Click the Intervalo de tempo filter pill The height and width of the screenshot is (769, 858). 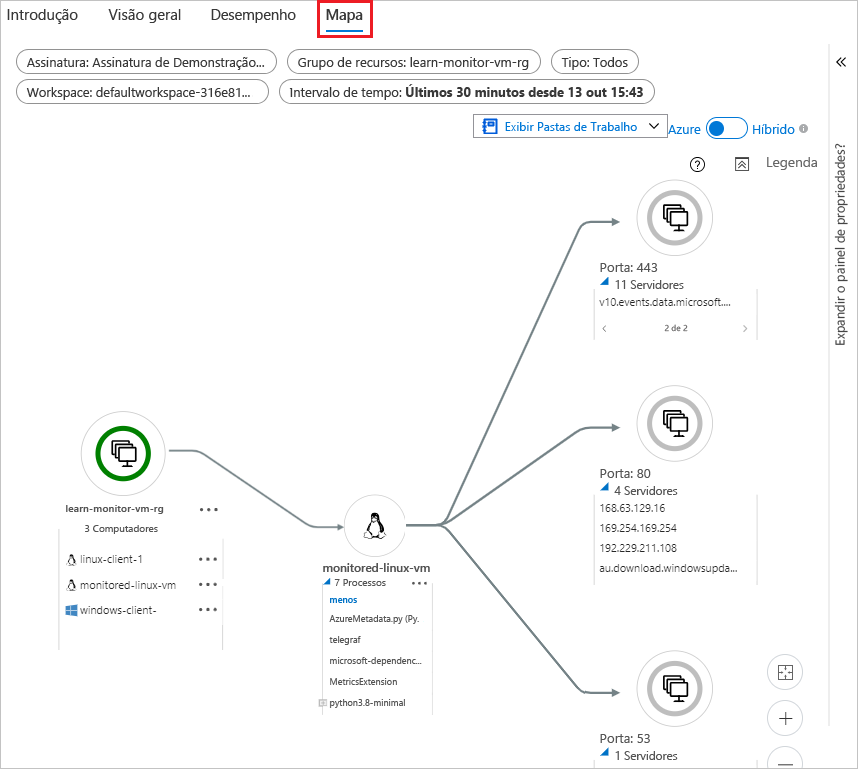click(466, 92)
